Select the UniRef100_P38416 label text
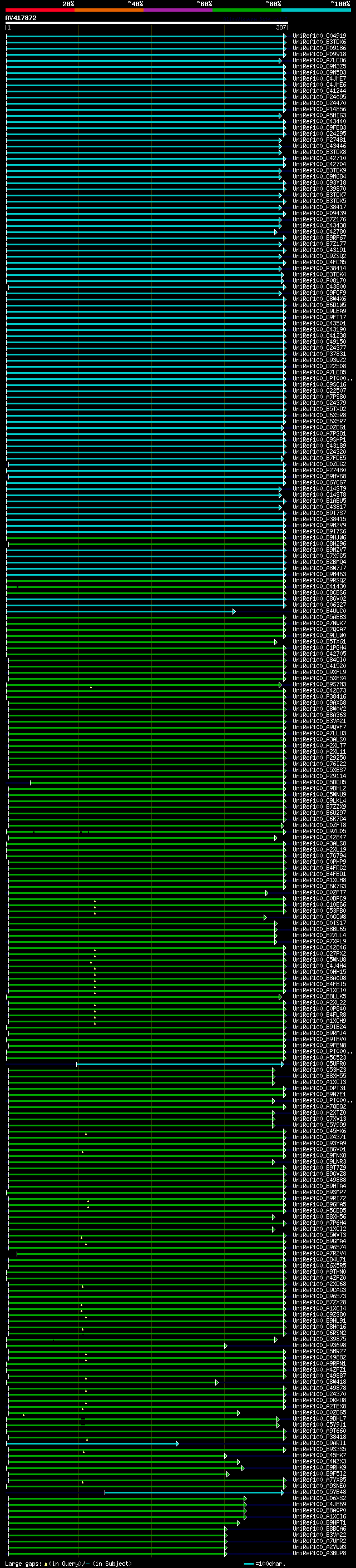The image size is (356, 1568). pos(319,696)
